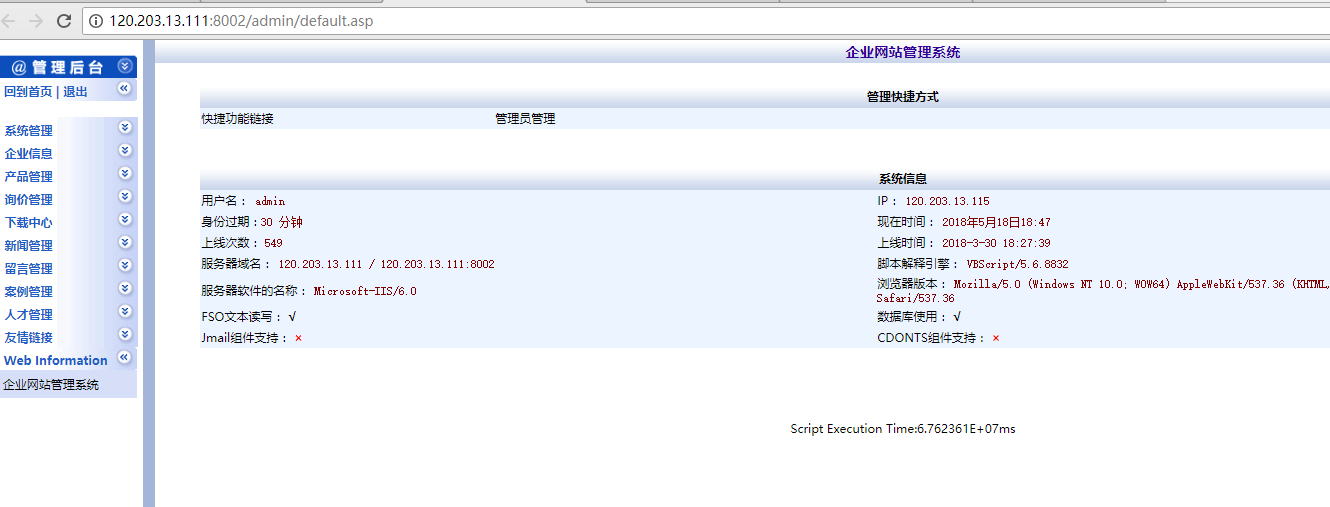Screen dimensions: 1330x507
Task: Click the 数据库使用 check mark
Action: tap(957, 317)
